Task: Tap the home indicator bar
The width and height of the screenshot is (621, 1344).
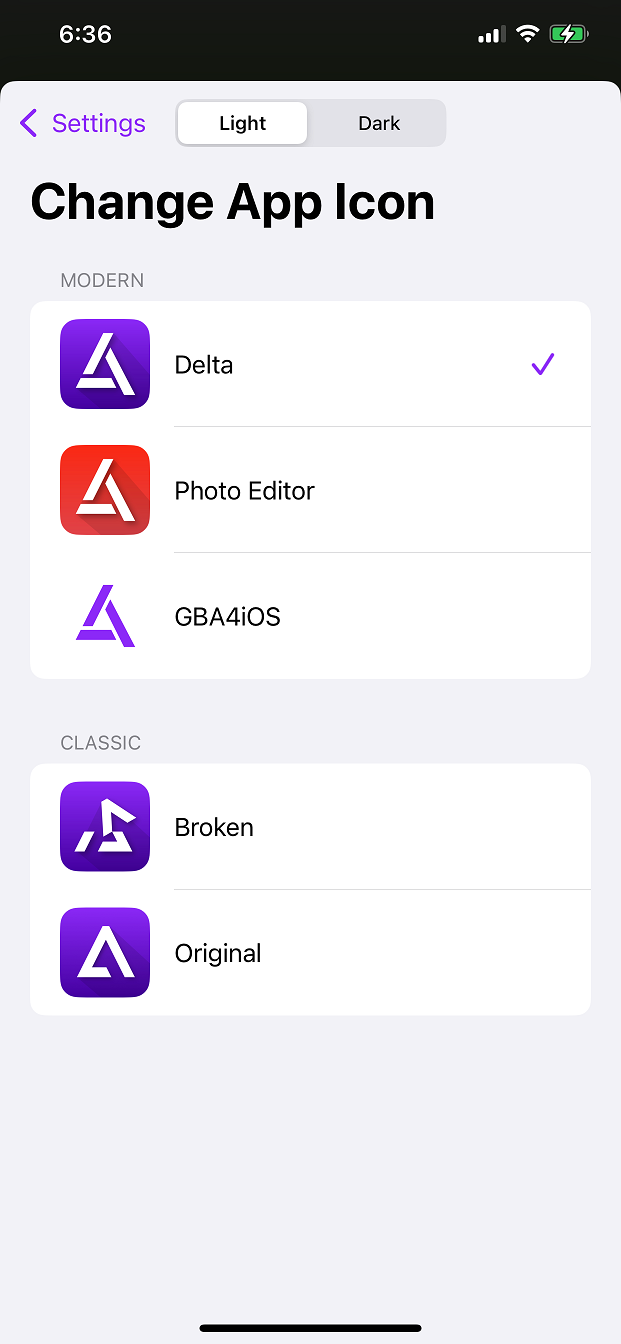Action: 310,1328
